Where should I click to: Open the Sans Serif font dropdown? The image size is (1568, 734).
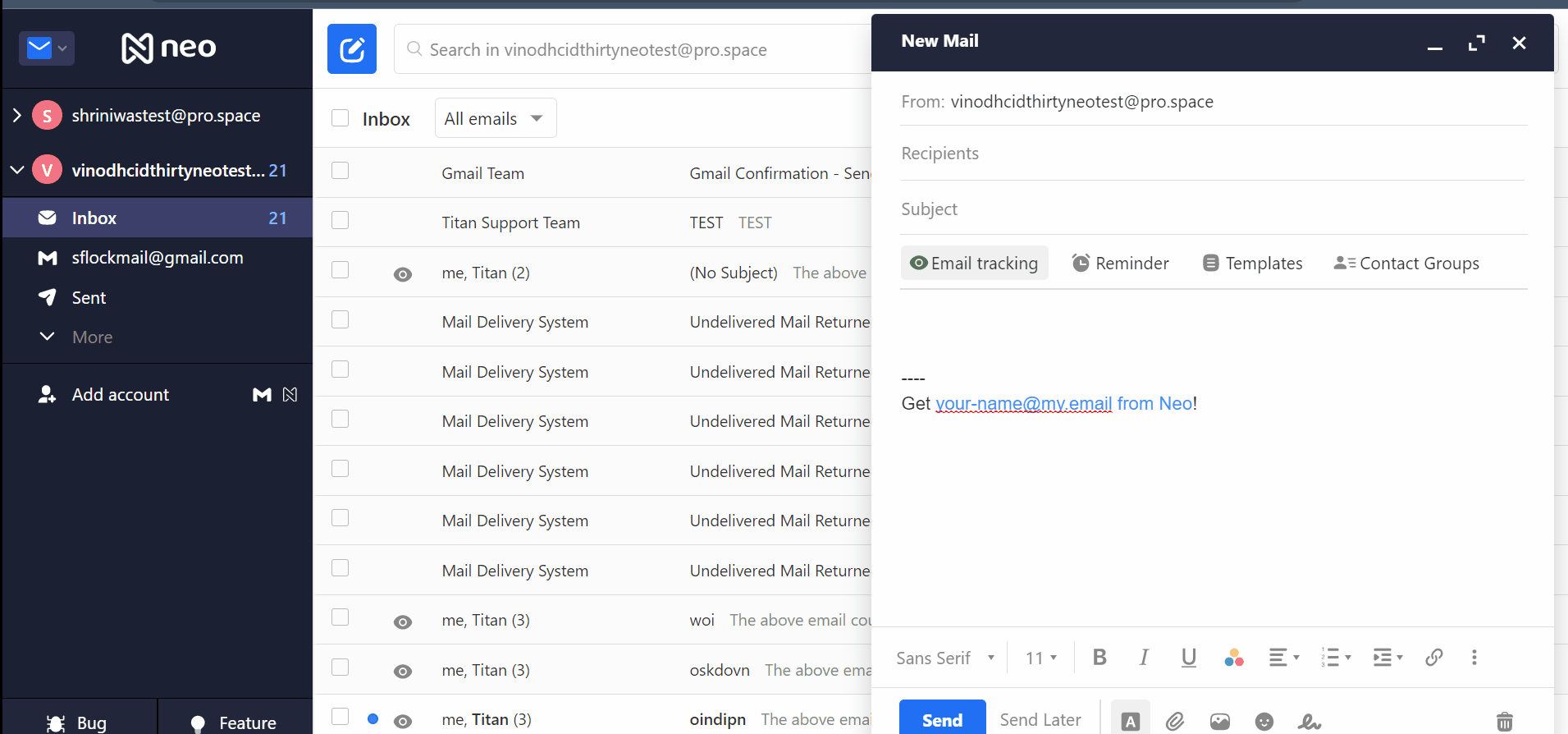tap(945, 658)
